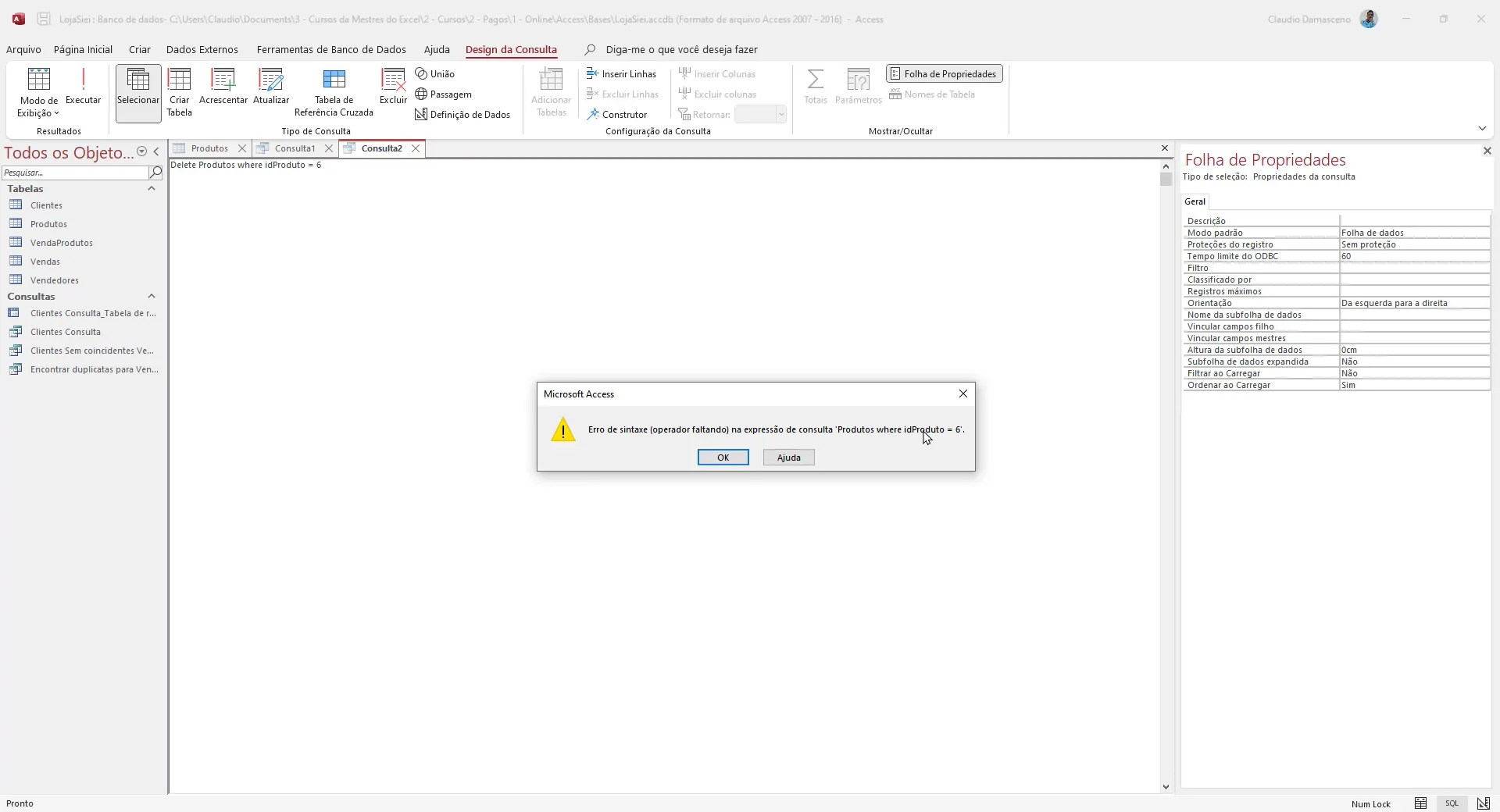Click the Nomes de Tabela icon
Screen dimensions: 1500x812
[934, 94]
